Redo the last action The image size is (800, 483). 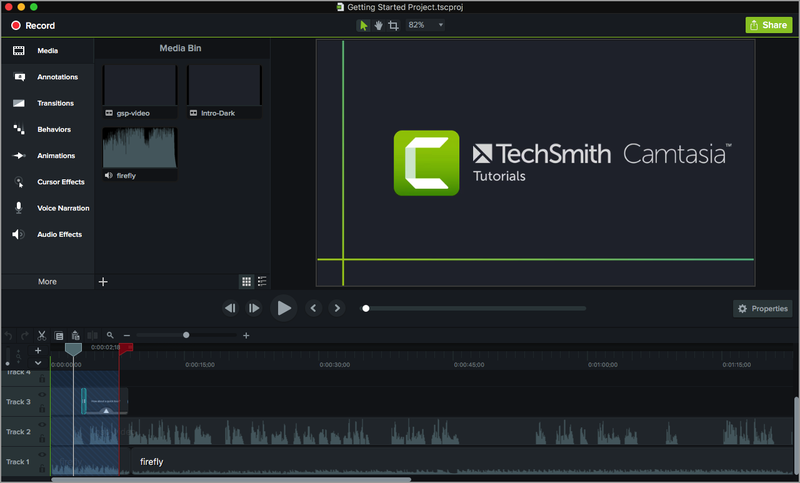24,336
